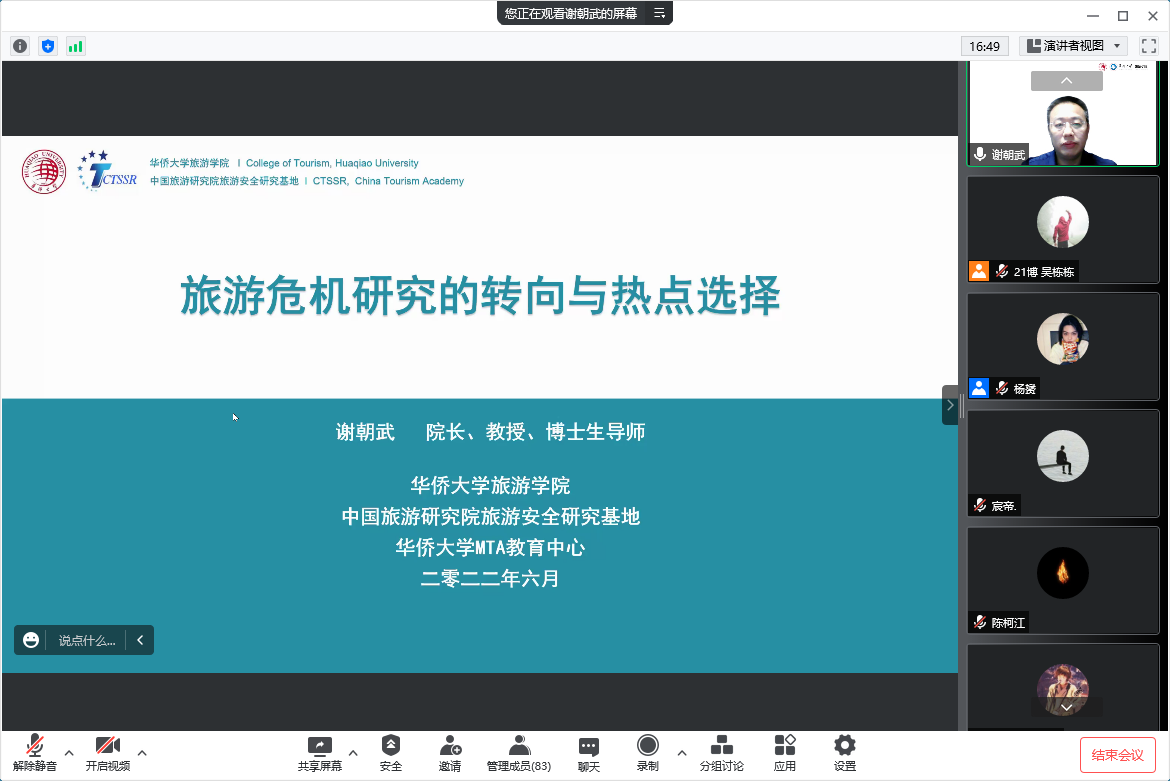
Task: Click the green network status icon
Action: click(x=76, y=46)
